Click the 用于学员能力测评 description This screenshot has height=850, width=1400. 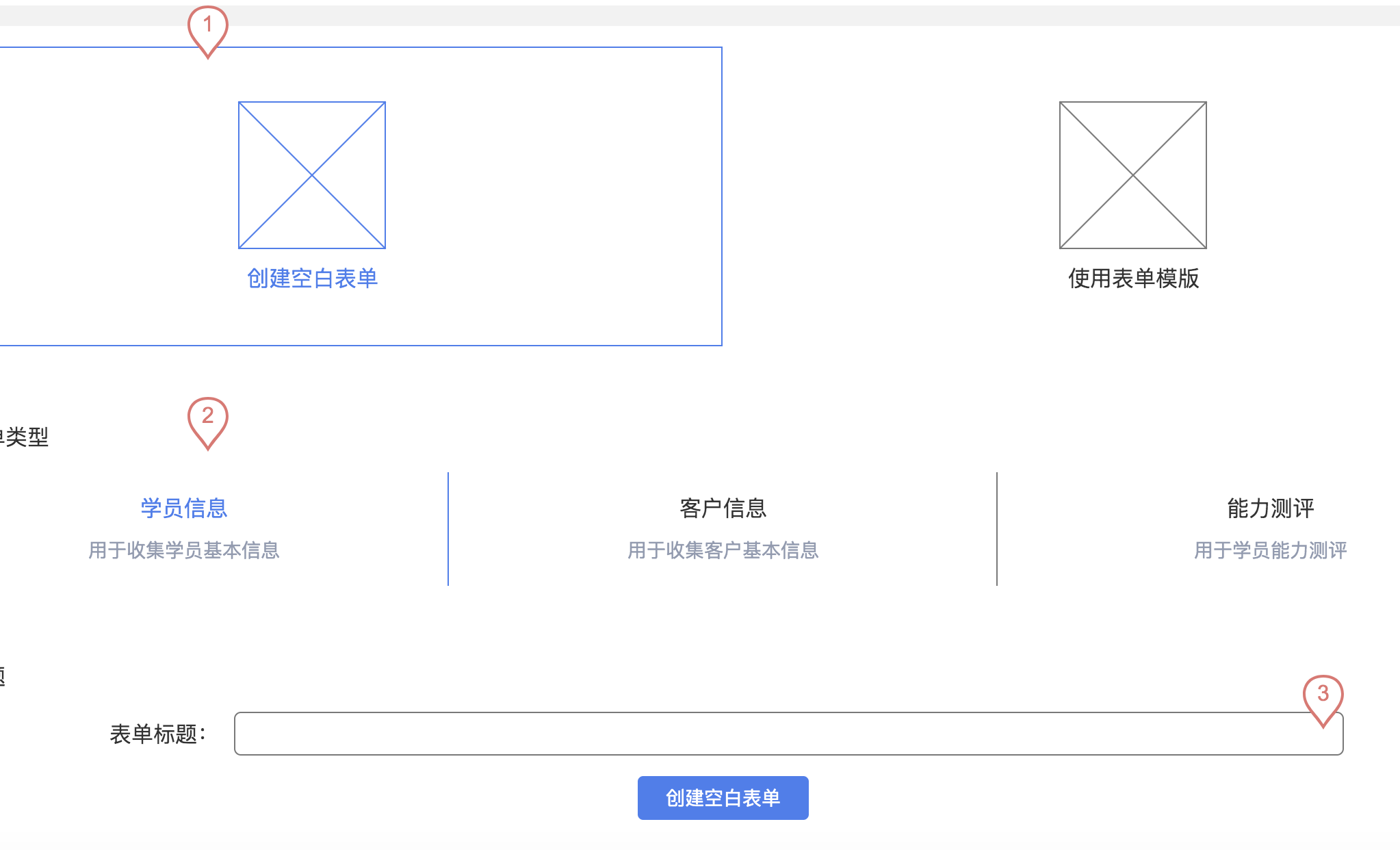[1270, 550]
